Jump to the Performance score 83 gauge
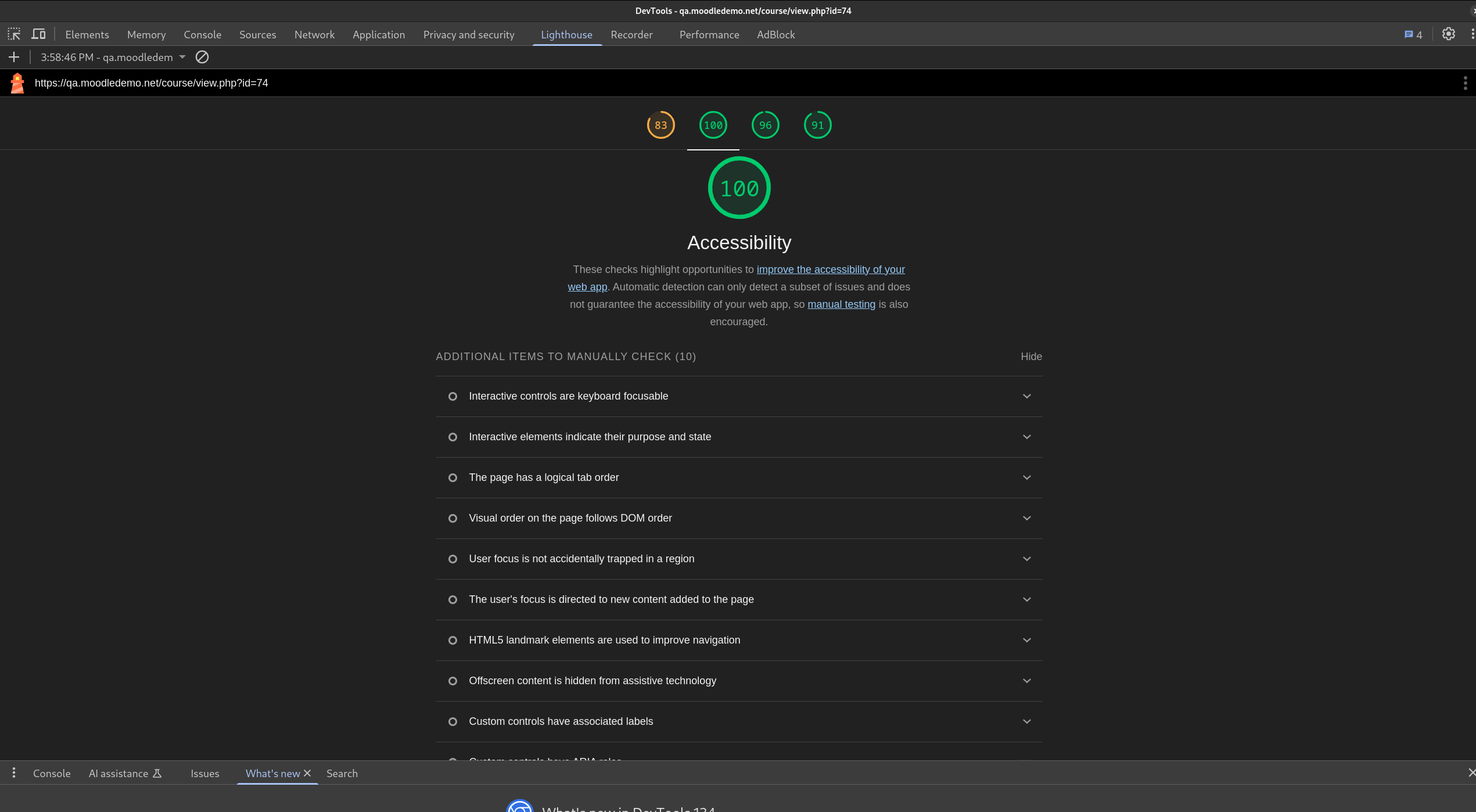1476x812 pixels. click(x=661, y=125)
